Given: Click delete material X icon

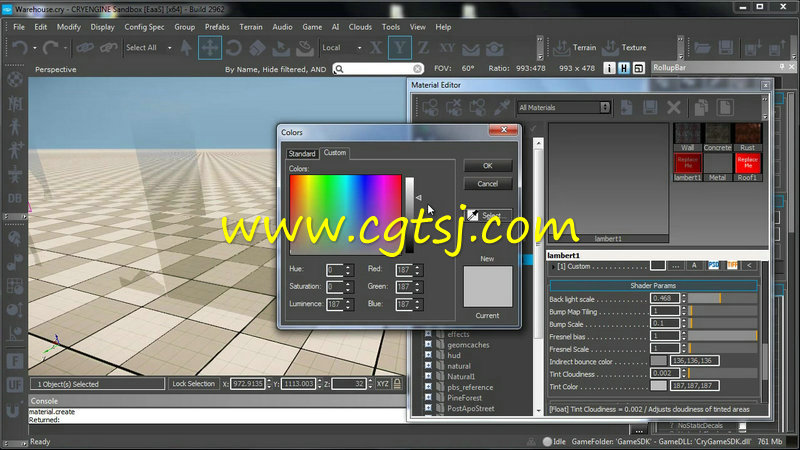Looking at the screenshot, I should pyautogui.click(x=673, y=107).
